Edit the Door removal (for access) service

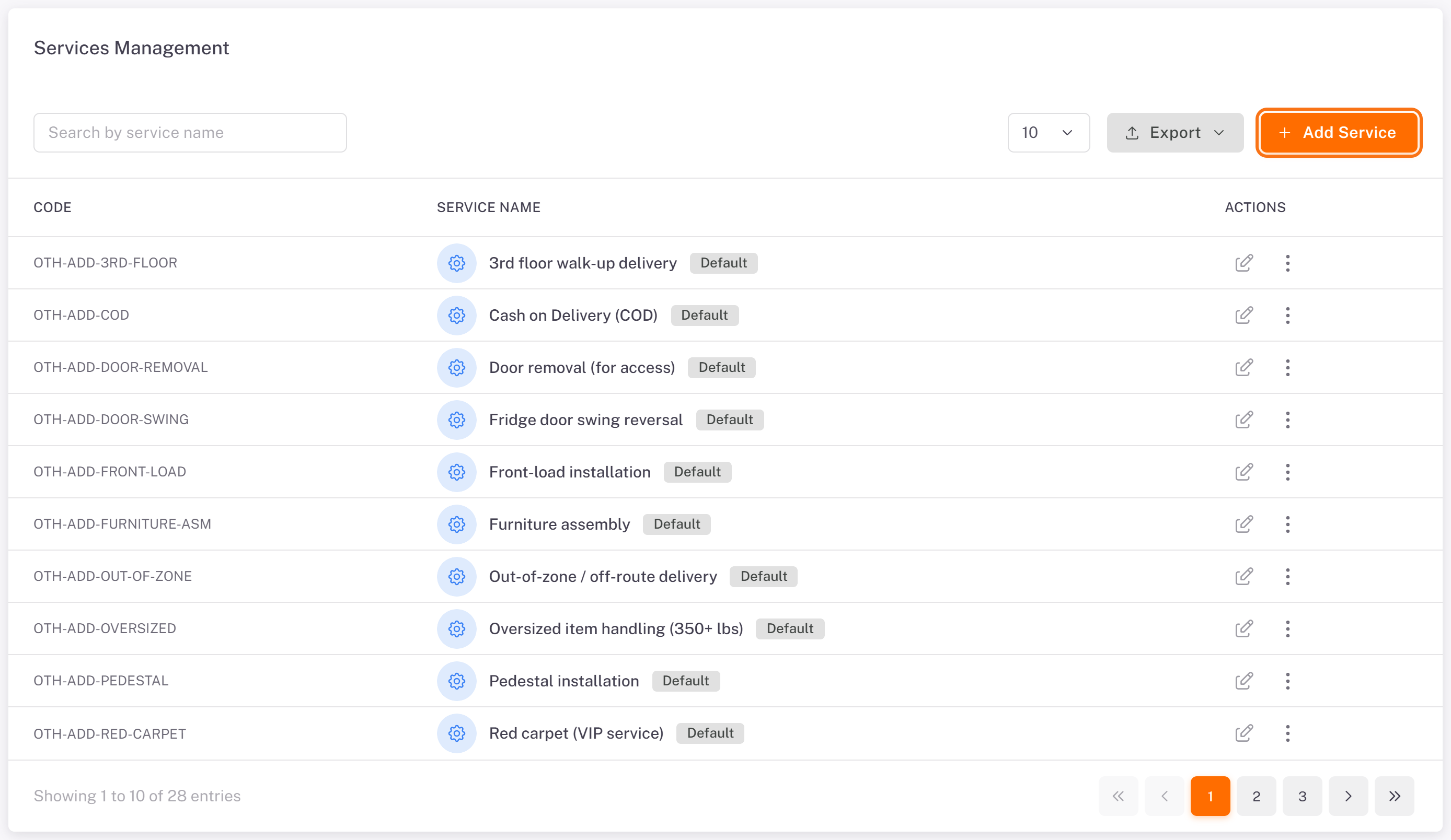[1243, 368]
